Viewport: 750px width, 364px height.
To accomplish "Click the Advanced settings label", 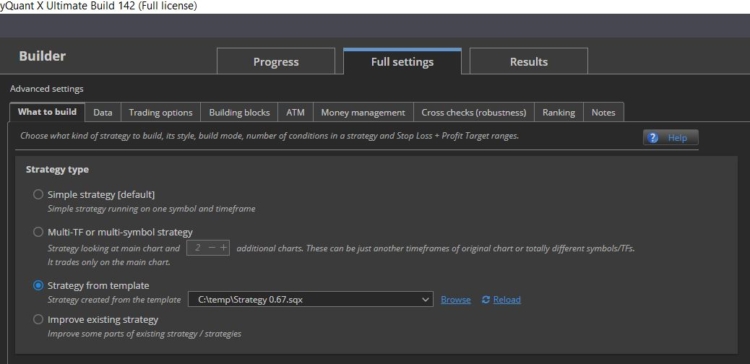I will tap(47, 89).
